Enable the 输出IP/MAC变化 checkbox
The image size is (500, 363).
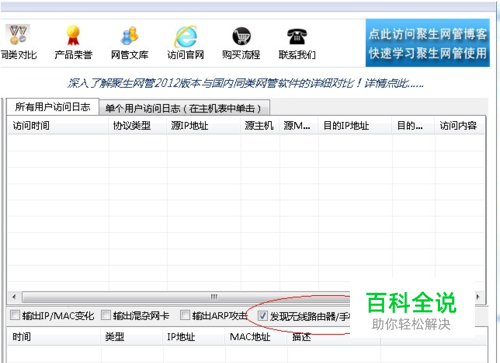click(15, 315)
